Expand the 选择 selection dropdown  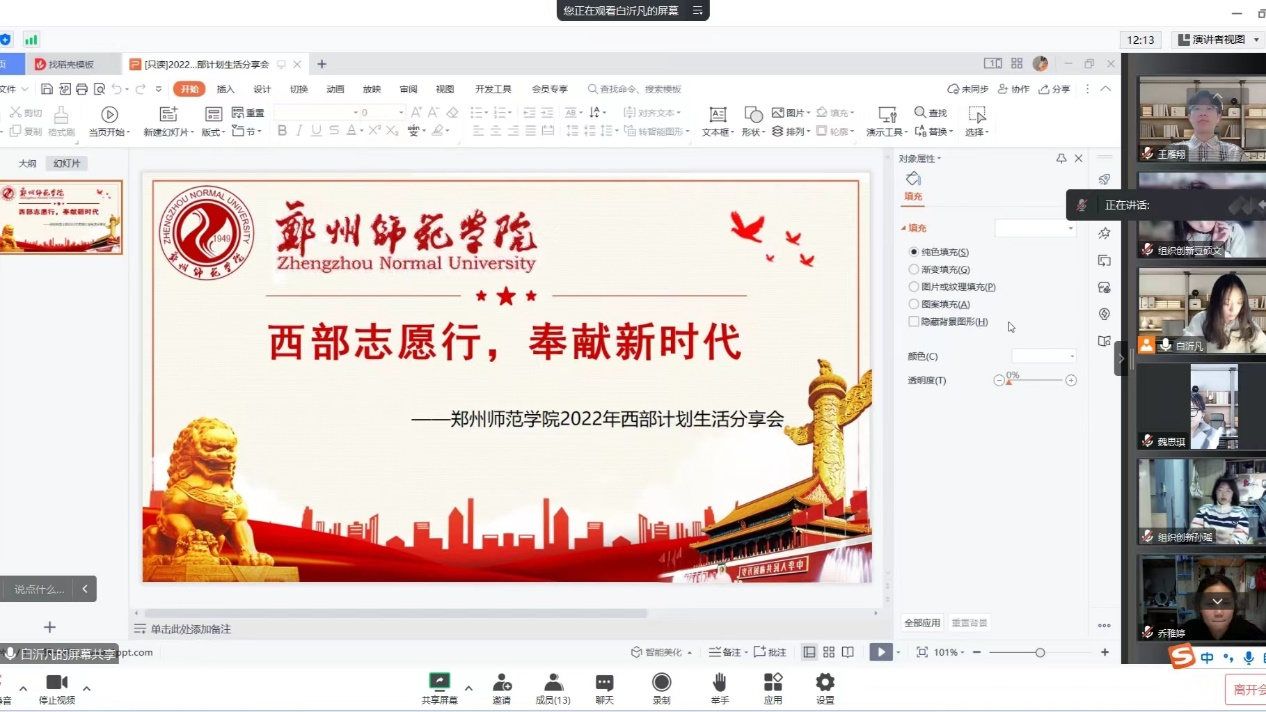pyautogui.click(x=977, y=130)
